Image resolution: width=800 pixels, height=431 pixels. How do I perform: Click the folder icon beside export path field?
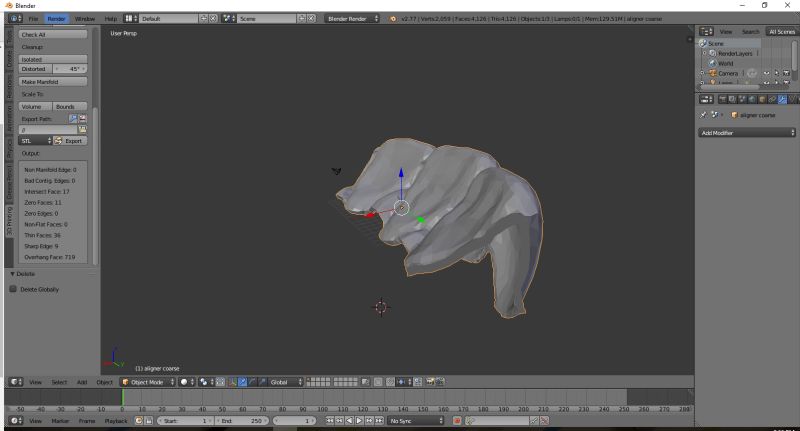[x=82, y=130]
